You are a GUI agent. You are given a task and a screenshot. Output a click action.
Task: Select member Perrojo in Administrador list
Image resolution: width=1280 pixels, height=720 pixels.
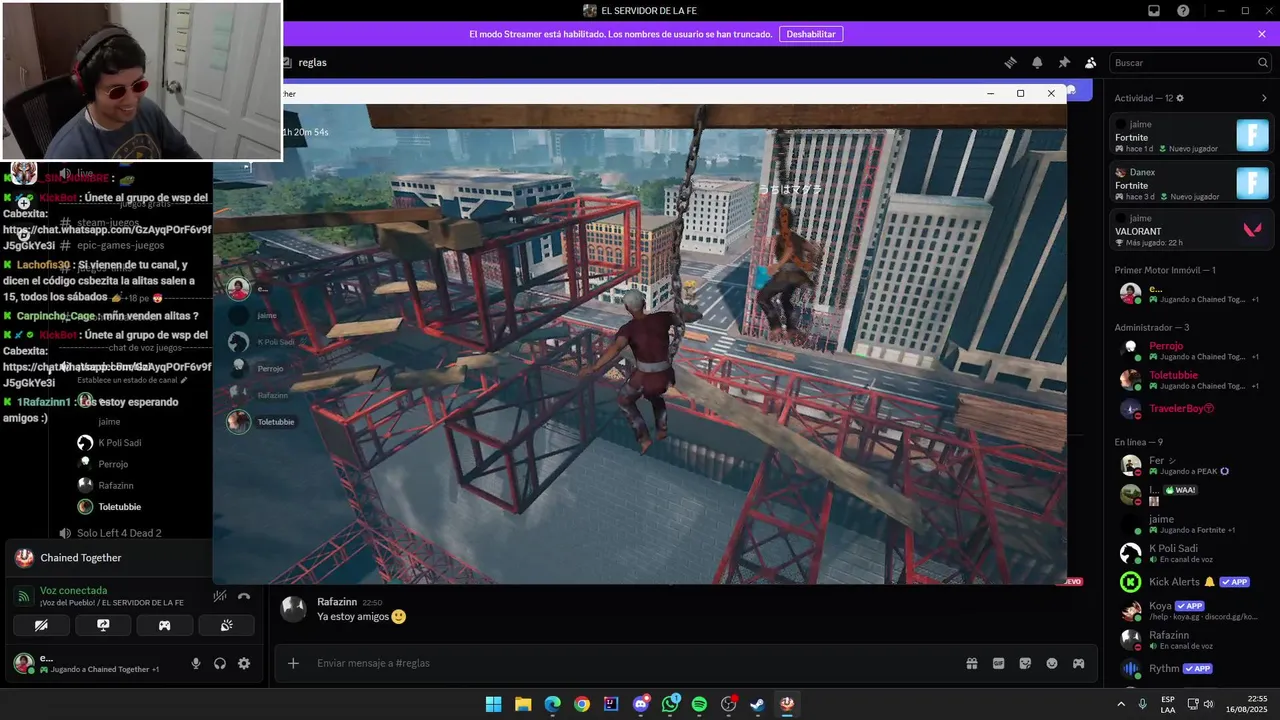click(1192, 350)
